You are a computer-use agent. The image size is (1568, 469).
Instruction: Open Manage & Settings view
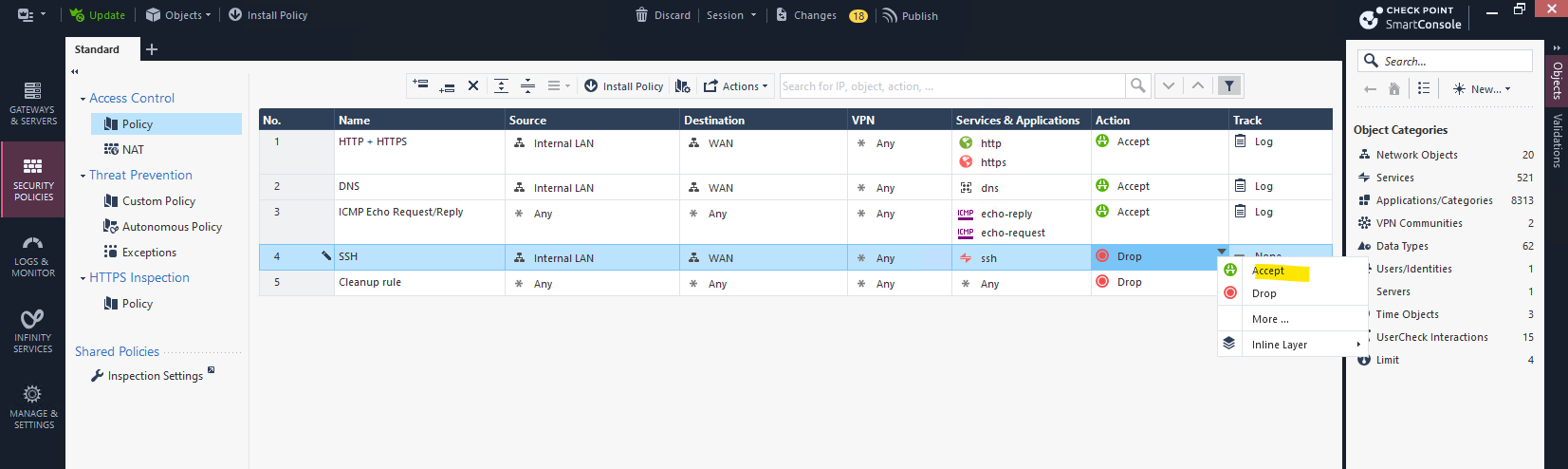tap(33, 407)
